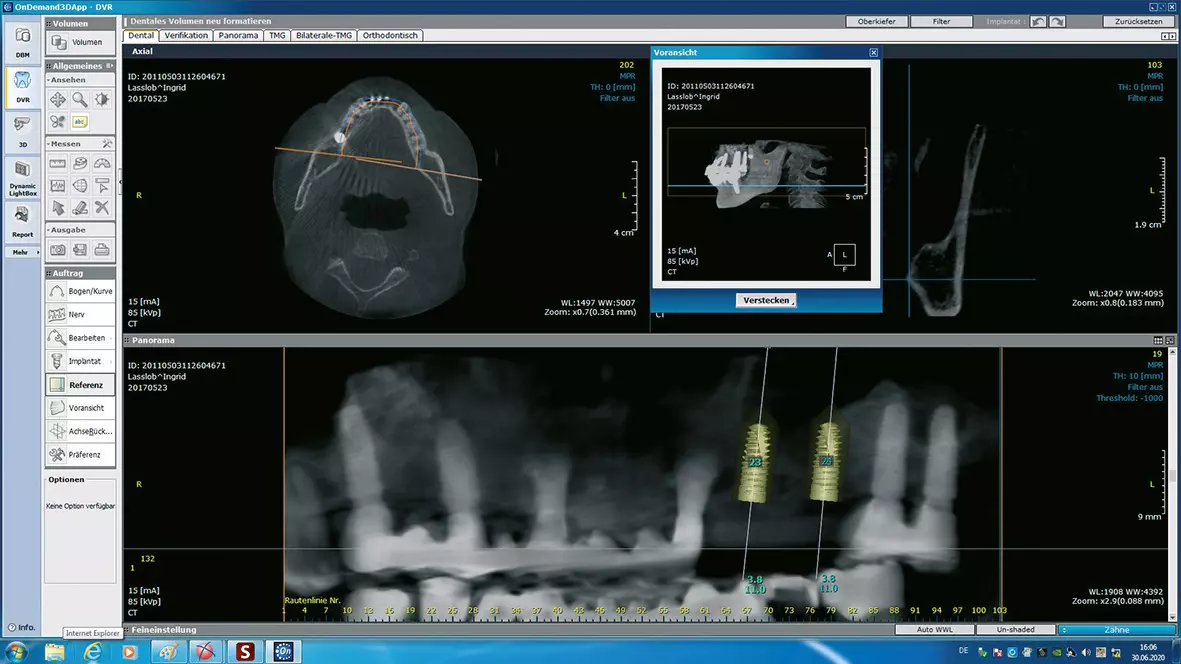Select the protractor angle tool
The image size is (1181, 664).
coord(102,163)
